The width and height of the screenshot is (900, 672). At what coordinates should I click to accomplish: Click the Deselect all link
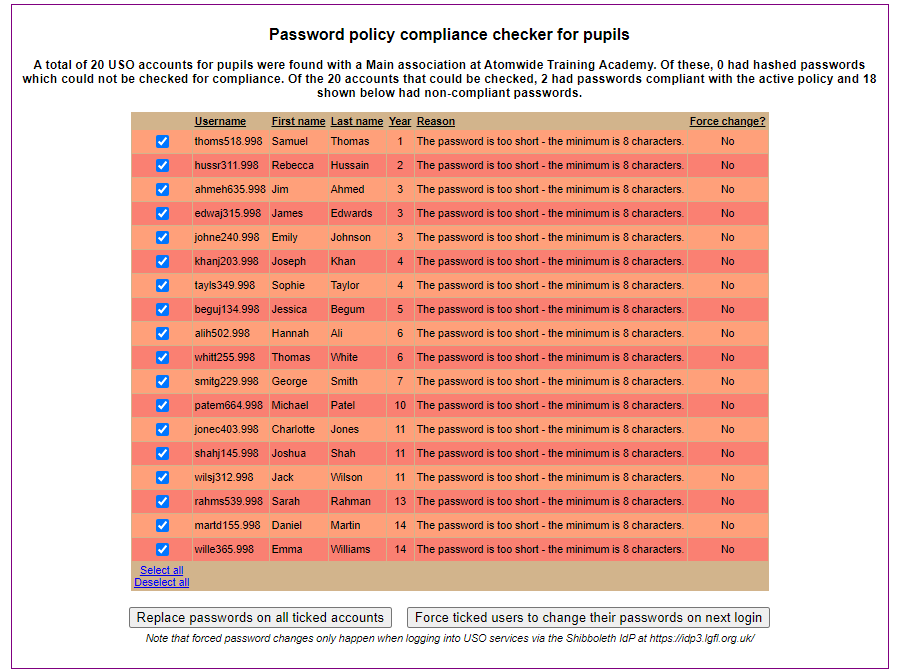pyautogui.click(x=162, y=582)
